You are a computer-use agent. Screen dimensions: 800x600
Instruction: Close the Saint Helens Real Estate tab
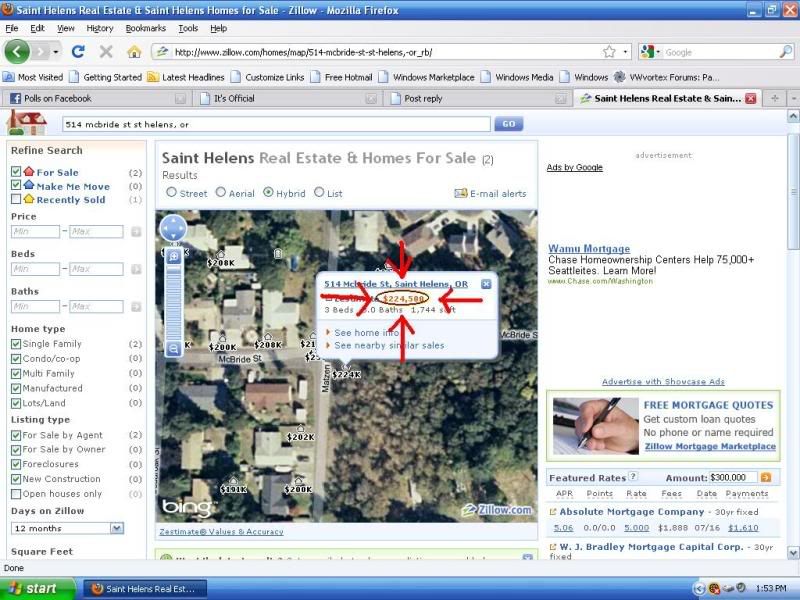point(750,99)
